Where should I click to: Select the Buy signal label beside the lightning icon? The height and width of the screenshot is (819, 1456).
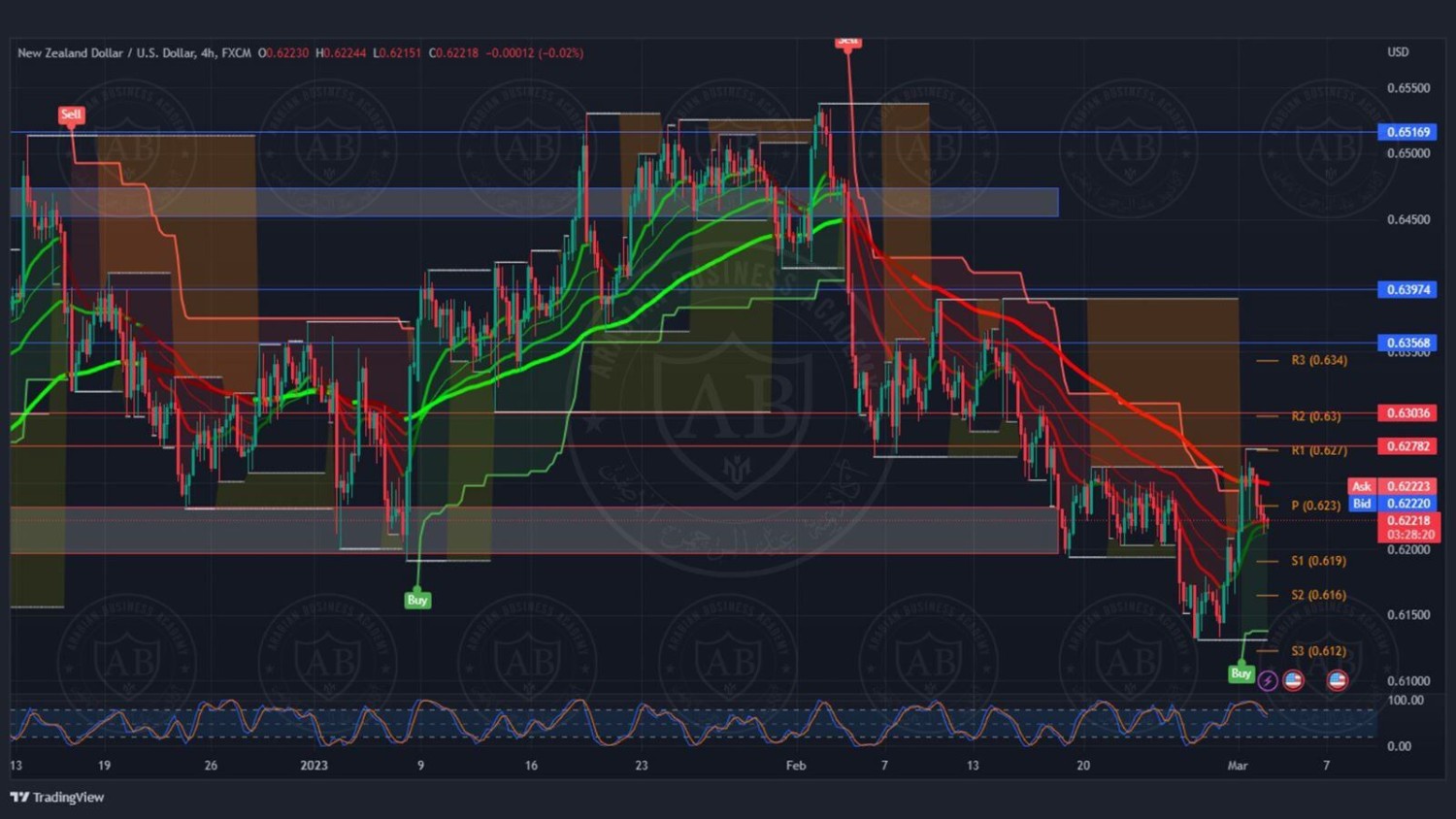click(x=1241, y=673)
